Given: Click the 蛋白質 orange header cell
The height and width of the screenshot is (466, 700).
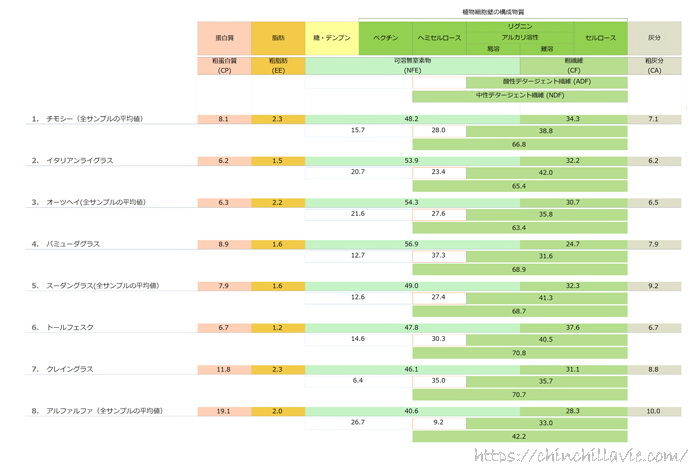Looking at the screenshot, I should point(224,37).
